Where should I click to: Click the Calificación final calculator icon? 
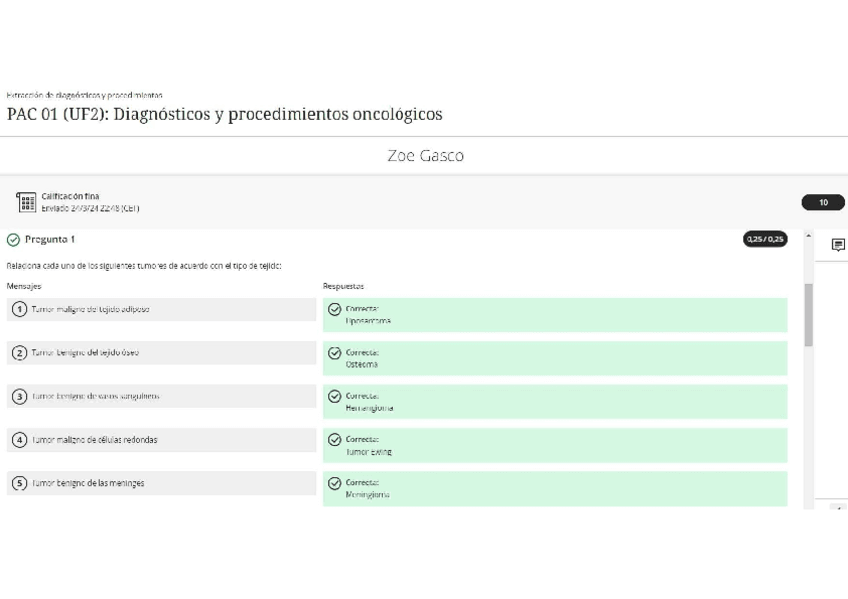(x=26, y=203)
